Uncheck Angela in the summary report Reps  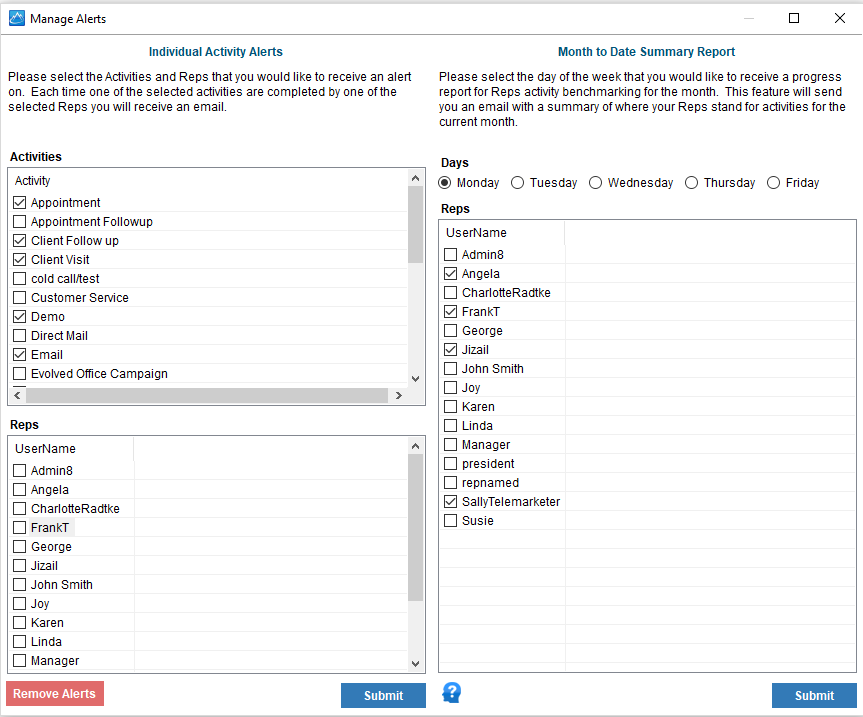(451, 273)
